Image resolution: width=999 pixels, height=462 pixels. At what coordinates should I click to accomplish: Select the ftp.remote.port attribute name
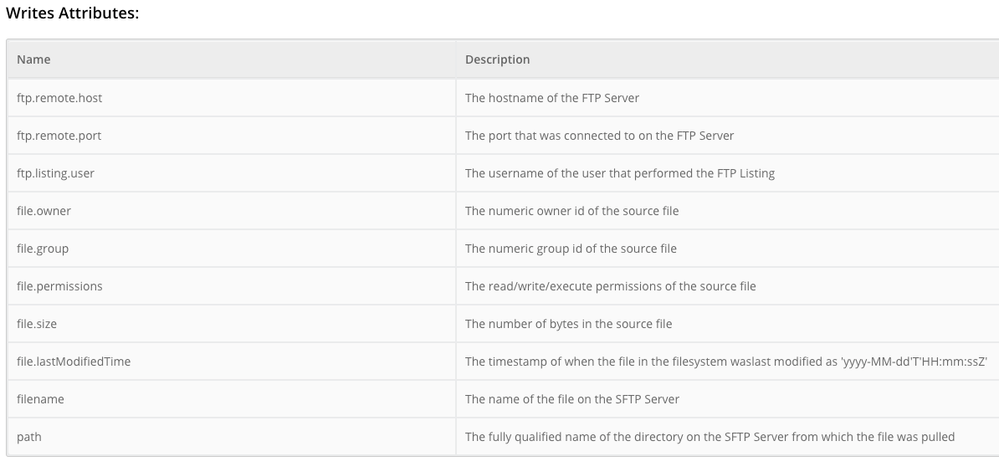click(x=59, y=135)
